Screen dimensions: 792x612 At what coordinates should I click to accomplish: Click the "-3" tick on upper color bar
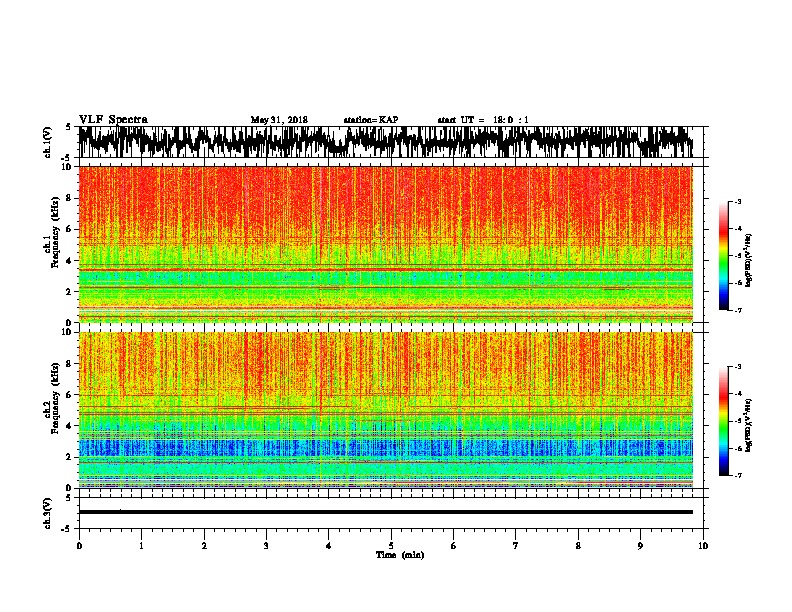[738, 201]
